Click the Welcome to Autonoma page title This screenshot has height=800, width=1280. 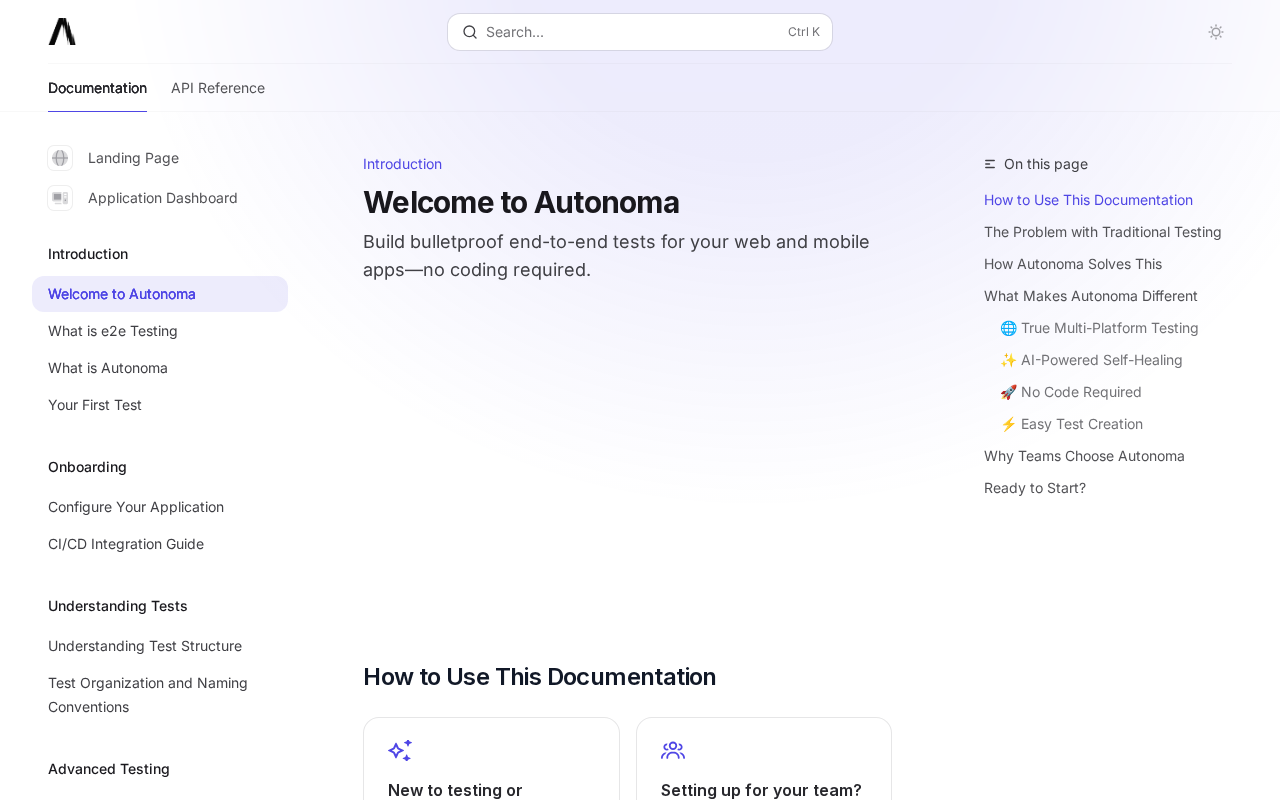521,202
